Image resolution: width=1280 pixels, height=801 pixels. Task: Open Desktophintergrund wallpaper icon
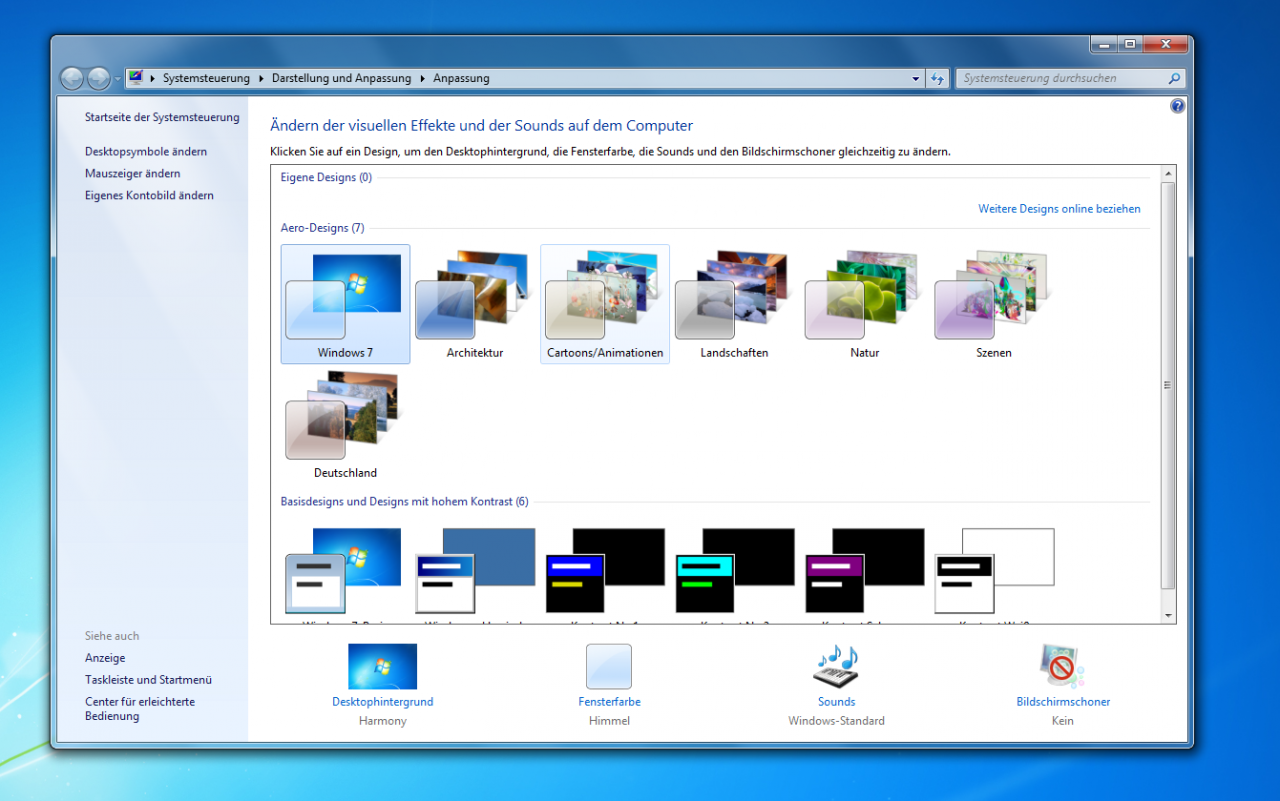click(382, 666)
